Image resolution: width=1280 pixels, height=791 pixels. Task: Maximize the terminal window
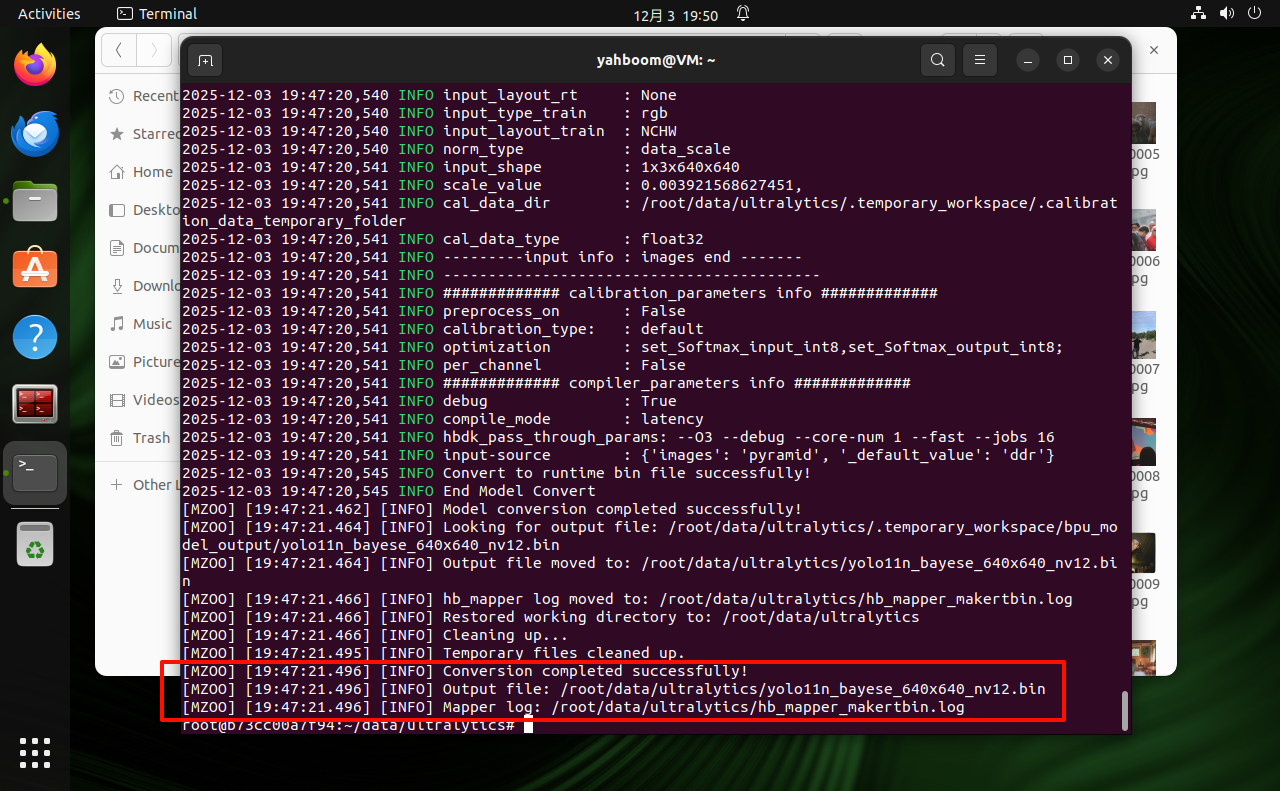(1067, 60)
